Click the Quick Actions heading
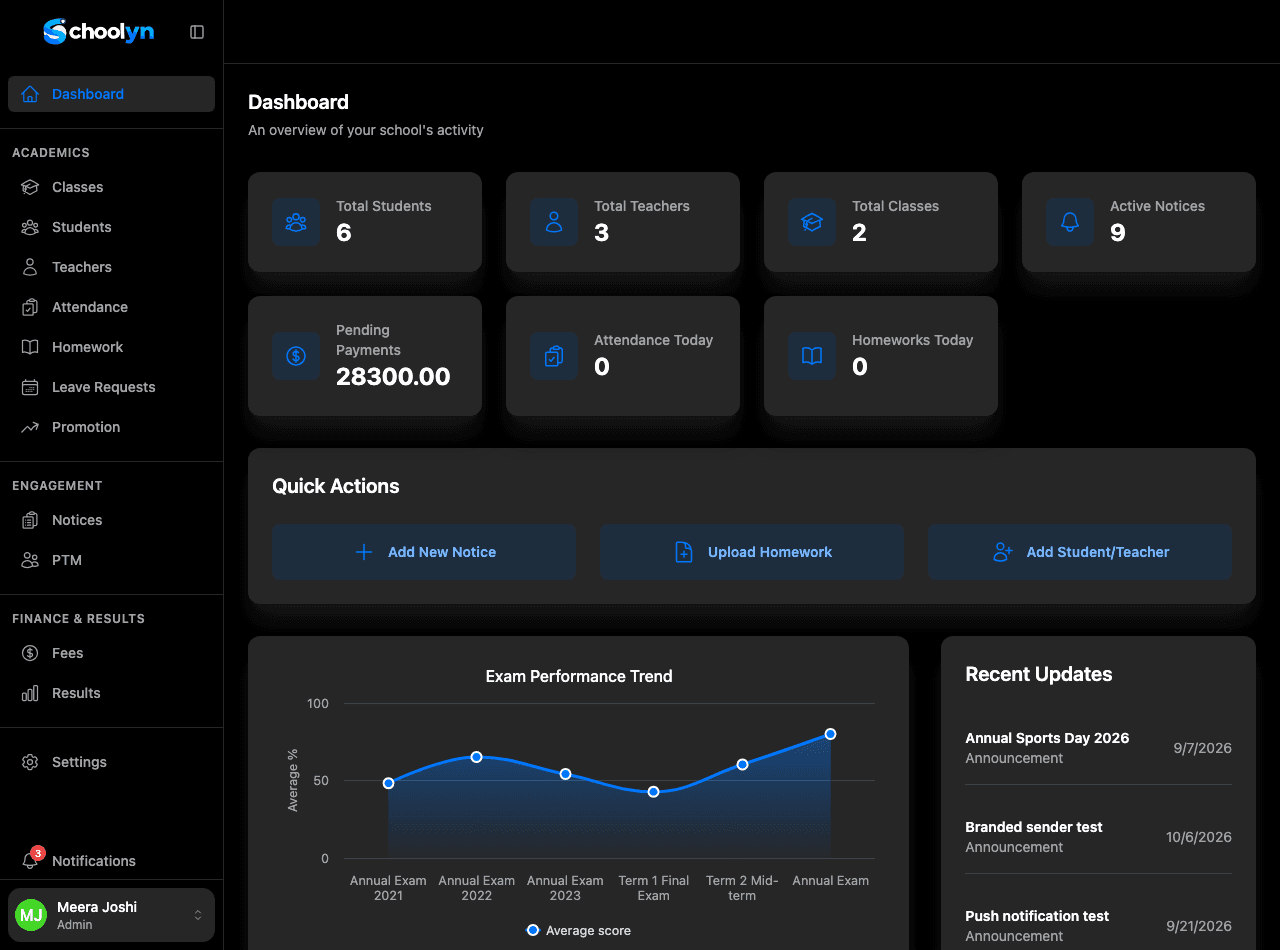This screenshot has height=950, width=1280. click(336, 486)
